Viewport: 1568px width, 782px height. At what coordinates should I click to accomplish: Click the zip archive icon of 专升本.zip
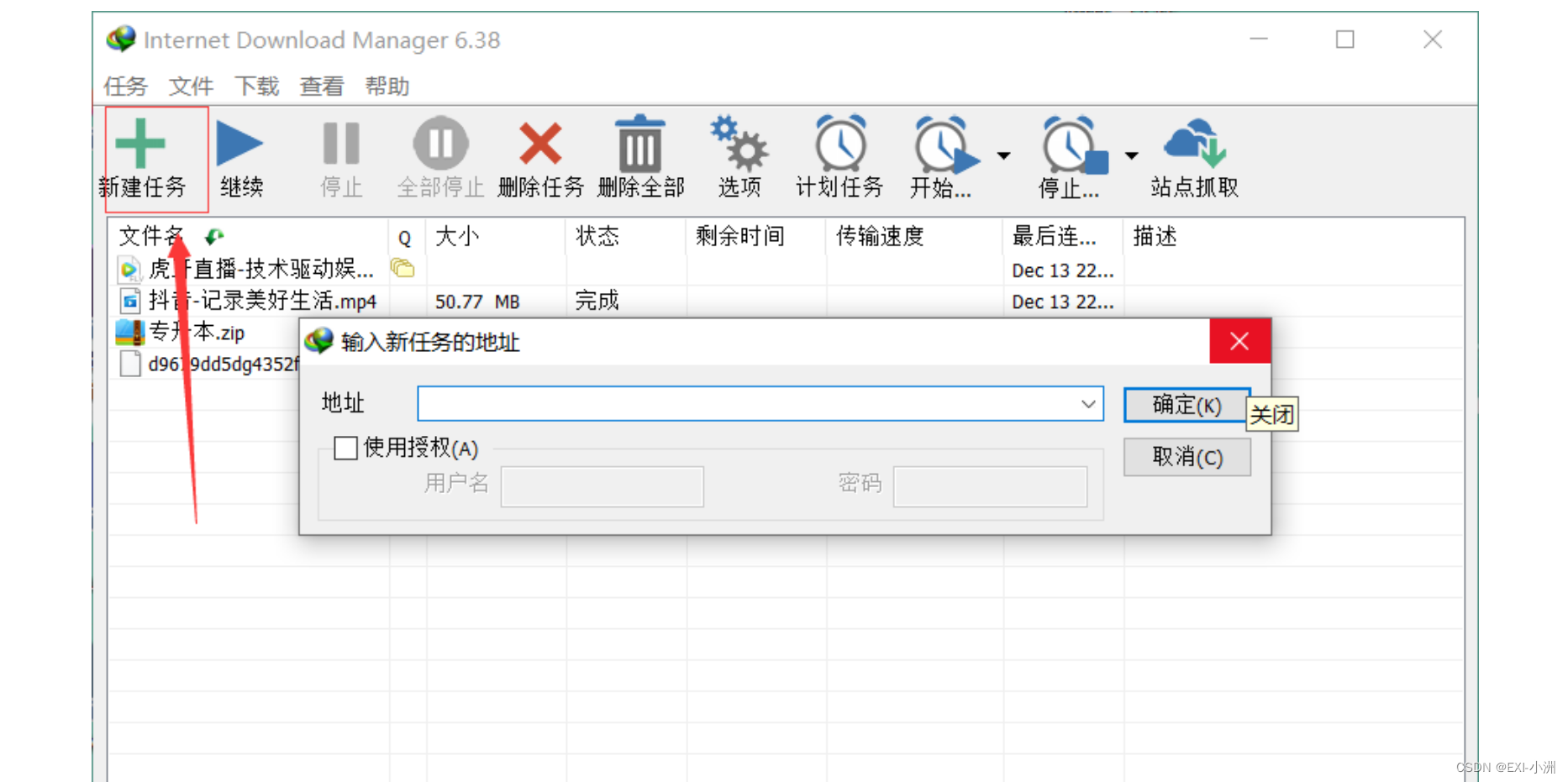click(x=130, y=333)
